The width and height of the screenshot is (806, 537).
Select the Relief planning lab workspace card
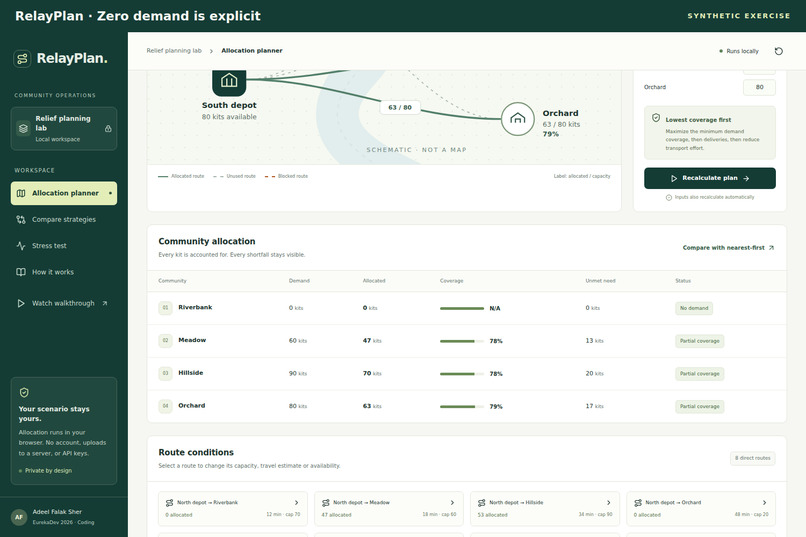[64, 128]
